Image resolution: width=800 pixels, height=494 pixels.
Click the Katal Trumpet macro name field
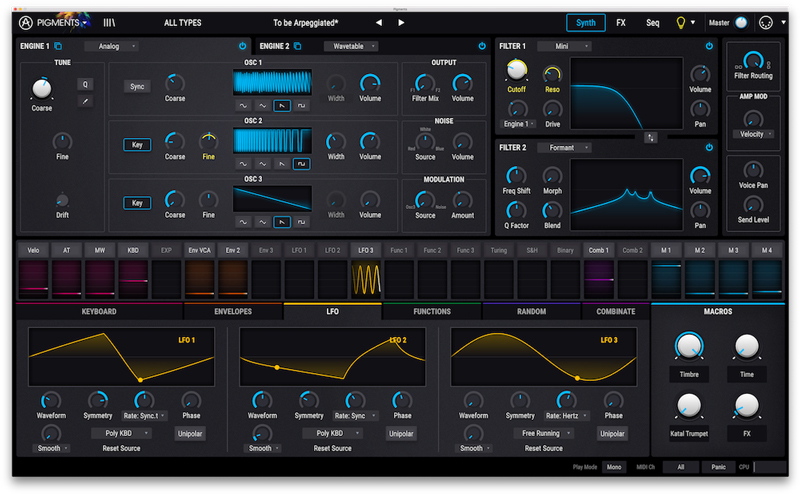689,433
